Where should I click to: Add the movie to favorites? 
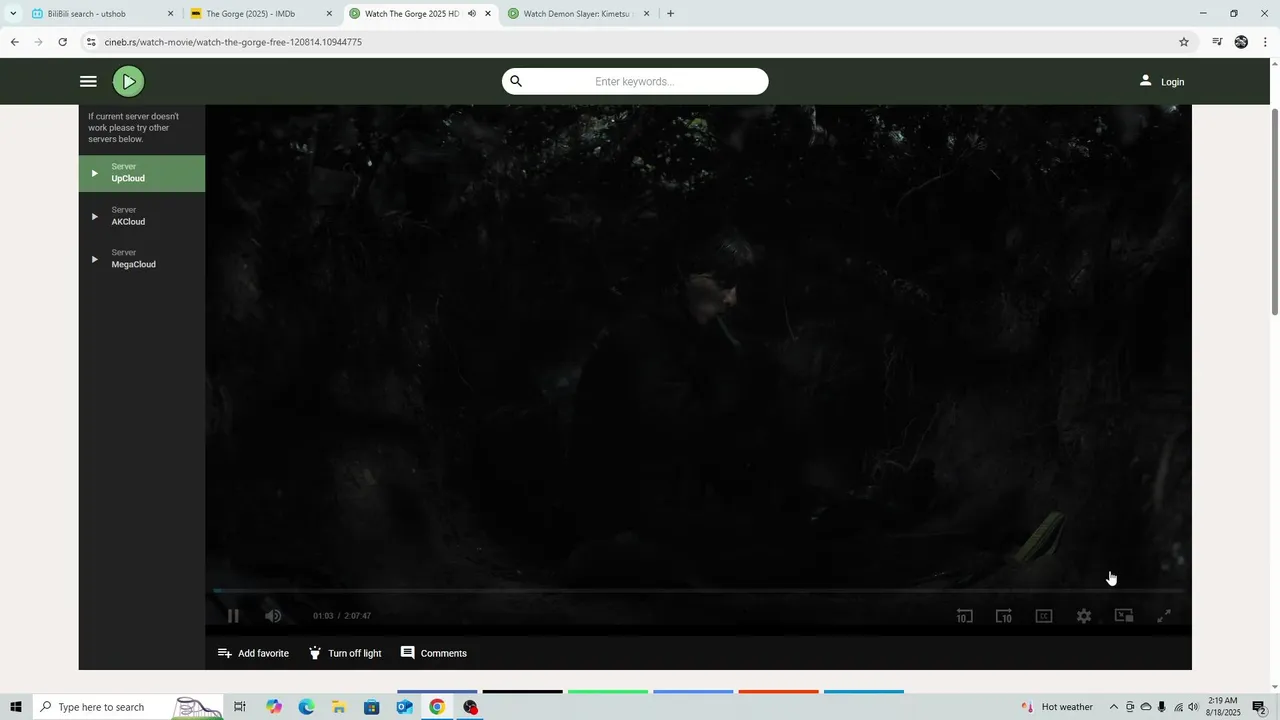tap(253, 653)
